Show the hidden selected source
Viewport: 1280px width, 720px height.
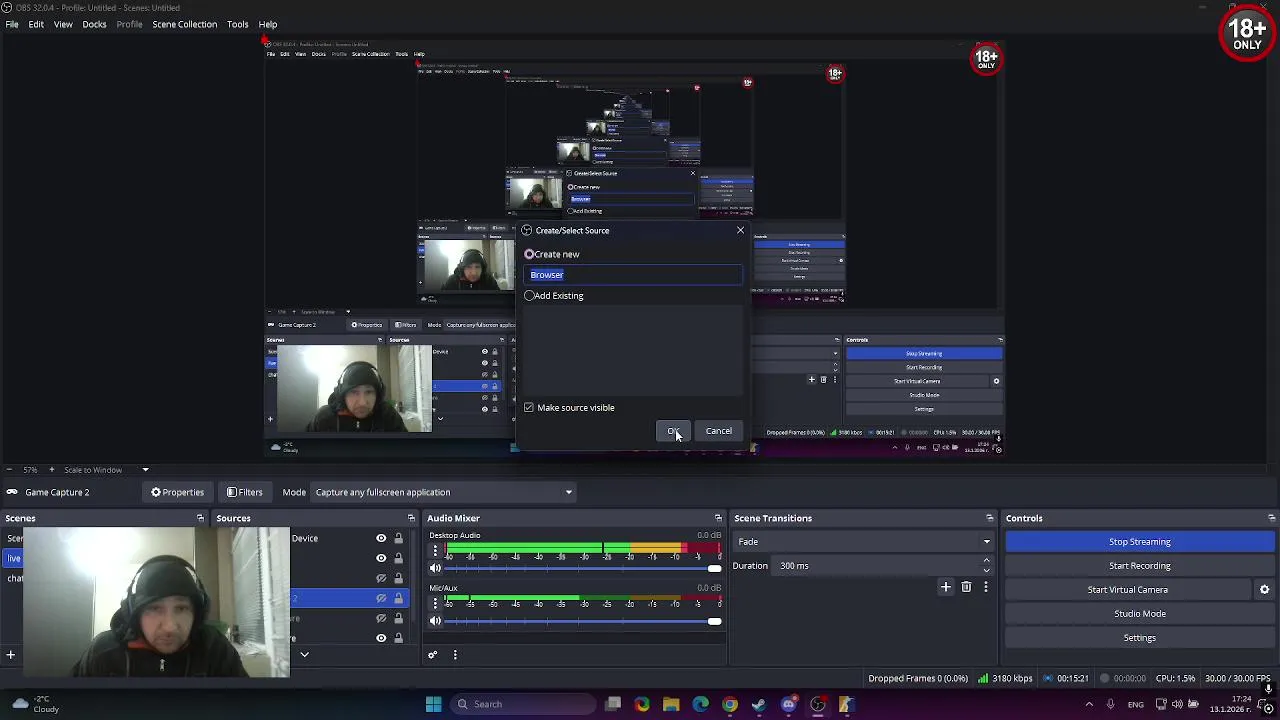(381, 598)
